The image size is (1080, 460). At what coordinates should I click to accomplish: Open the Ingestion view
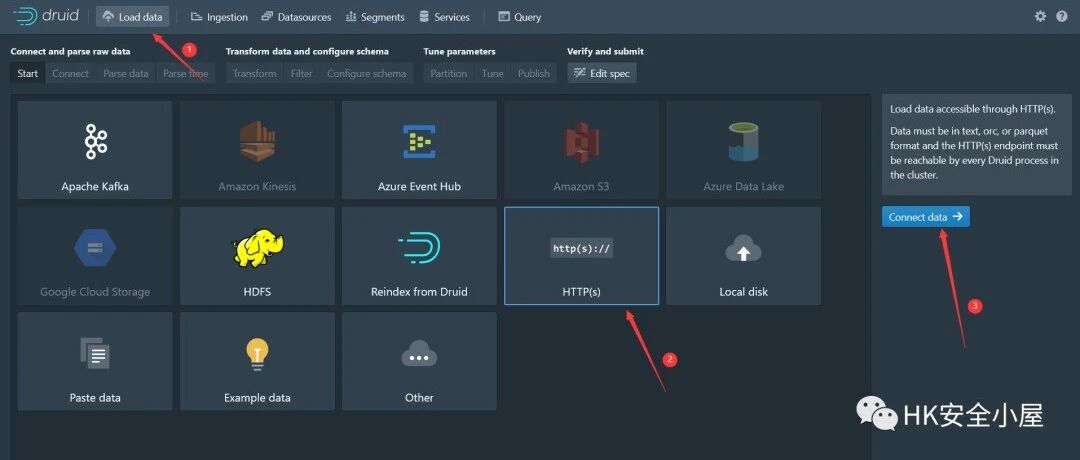point(219,17)
